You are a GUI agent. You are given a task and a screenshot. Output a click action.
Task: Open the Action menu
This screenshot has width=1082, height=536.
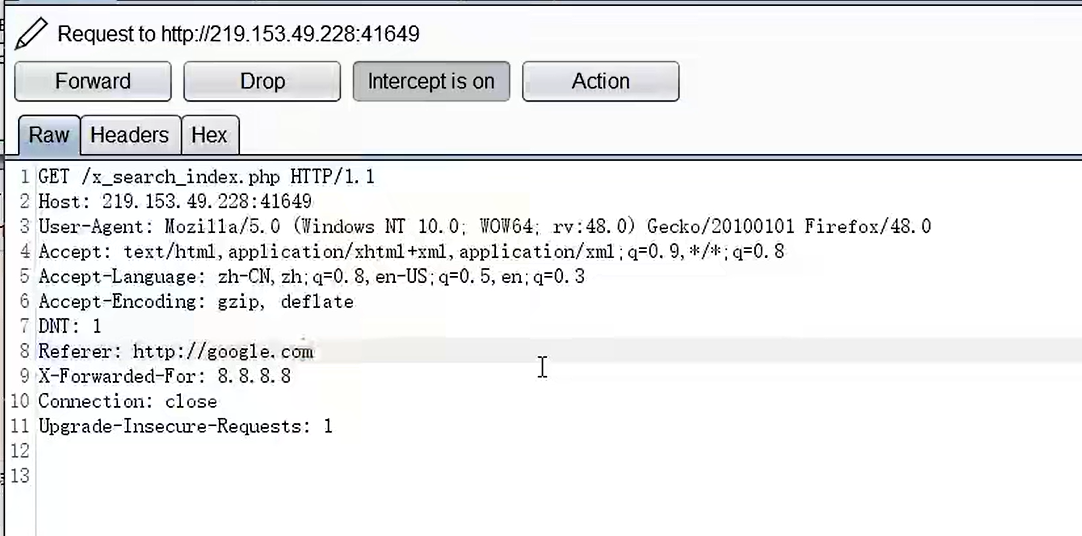600,81
